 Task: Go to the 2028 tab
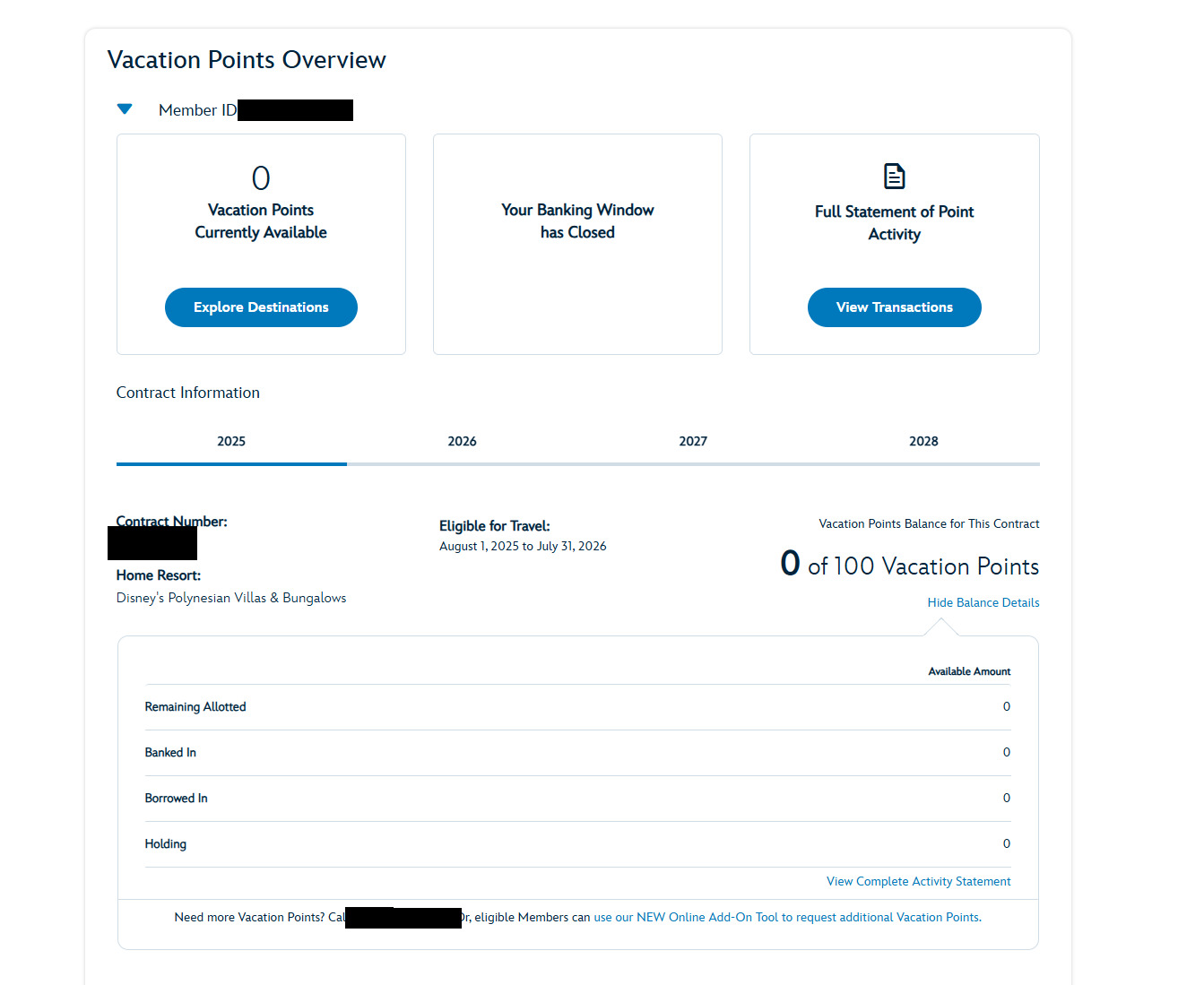923,441
